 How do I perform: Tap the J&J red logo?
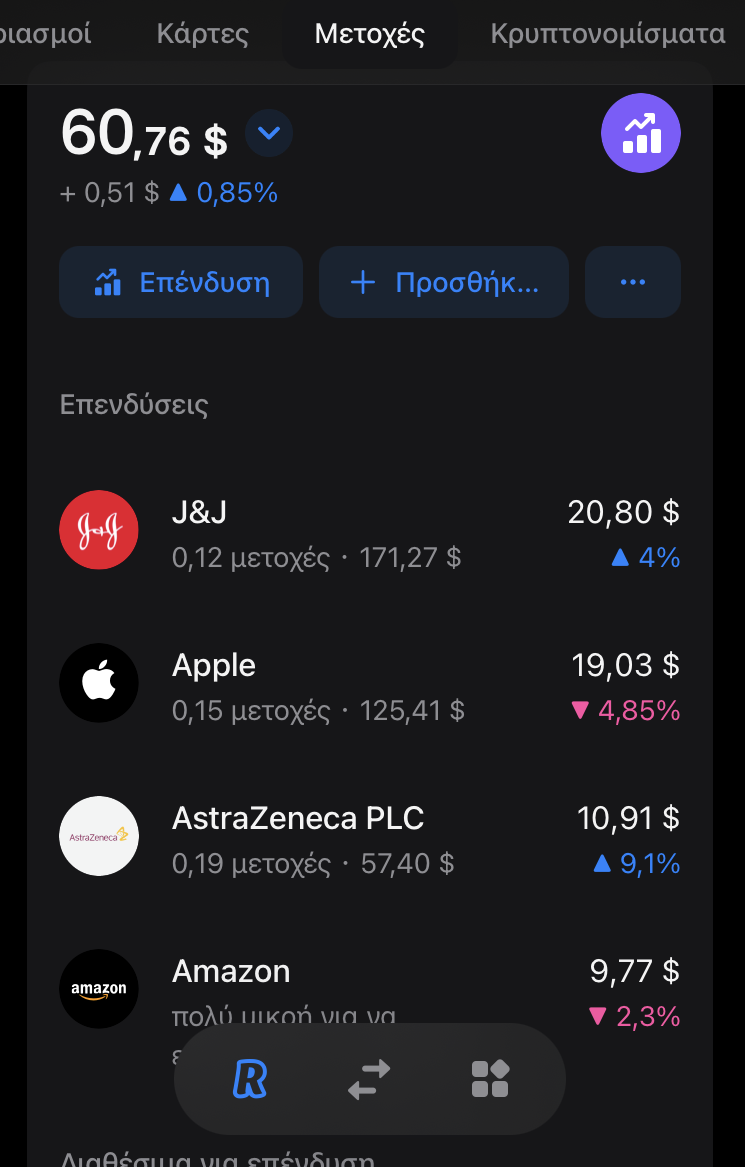point(99,530)
